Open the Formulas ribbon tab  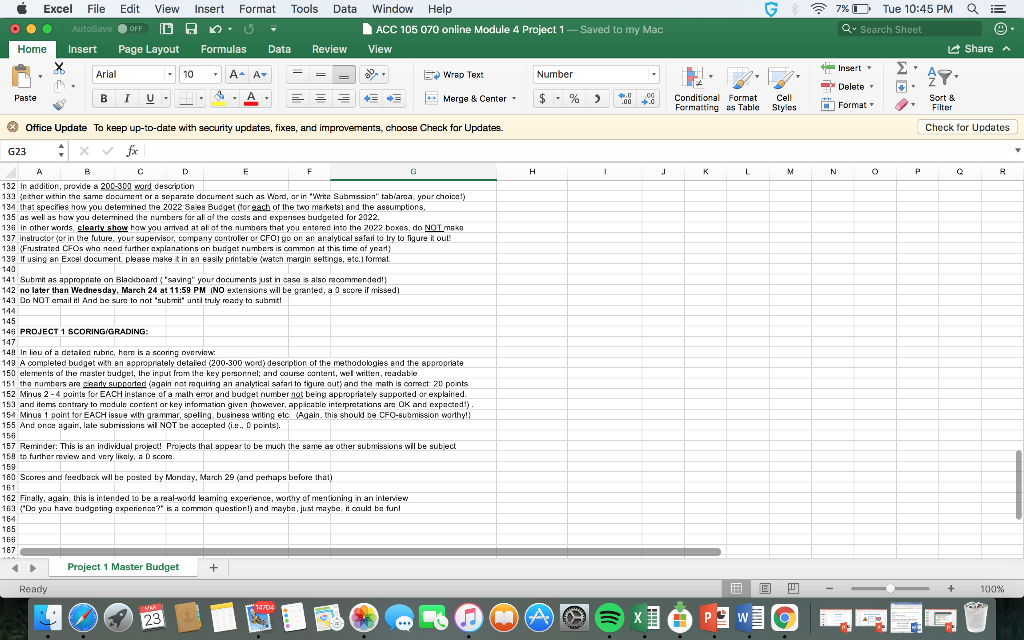(223, 49)
